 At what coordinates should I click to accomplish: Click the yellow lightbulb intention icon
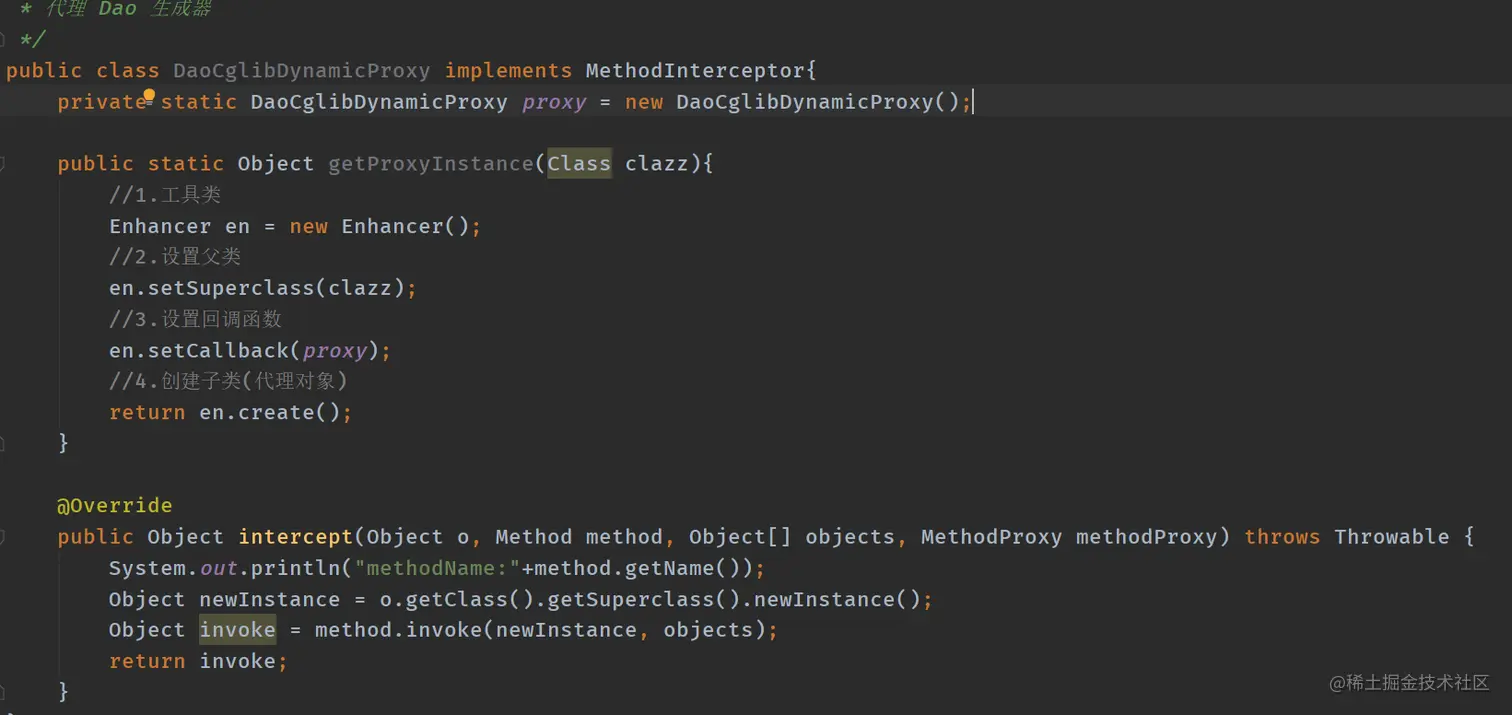coord(149,96)
